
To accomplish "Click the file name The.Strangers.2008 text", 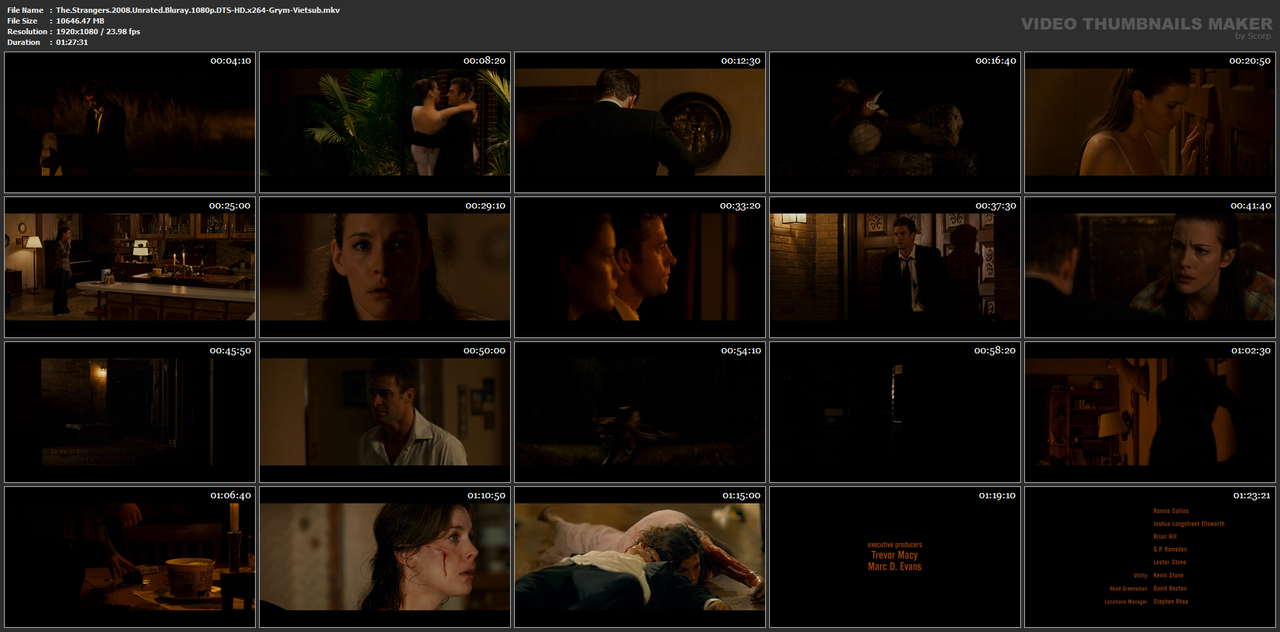I will tap(198, 10).
